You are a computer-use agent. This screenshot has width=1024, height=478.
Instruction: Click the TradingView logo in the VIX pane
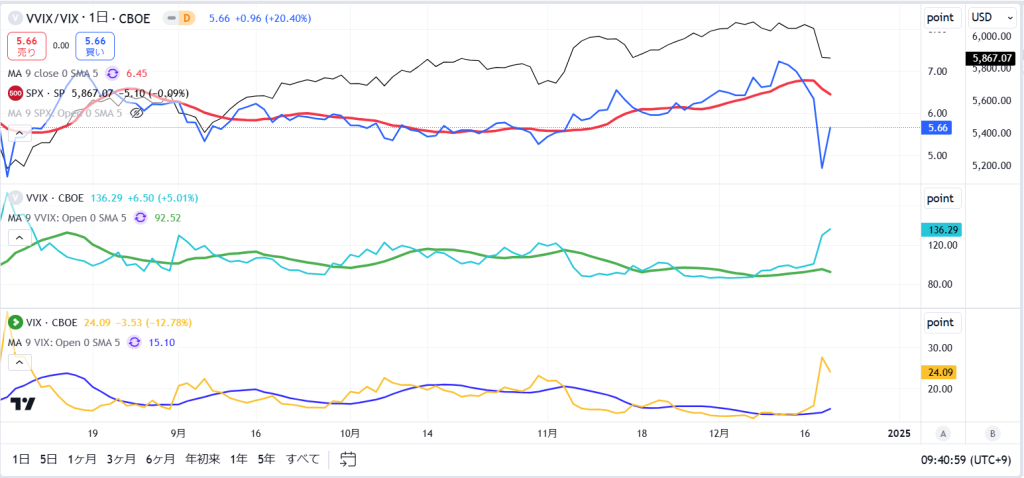[x=23, y=404]
